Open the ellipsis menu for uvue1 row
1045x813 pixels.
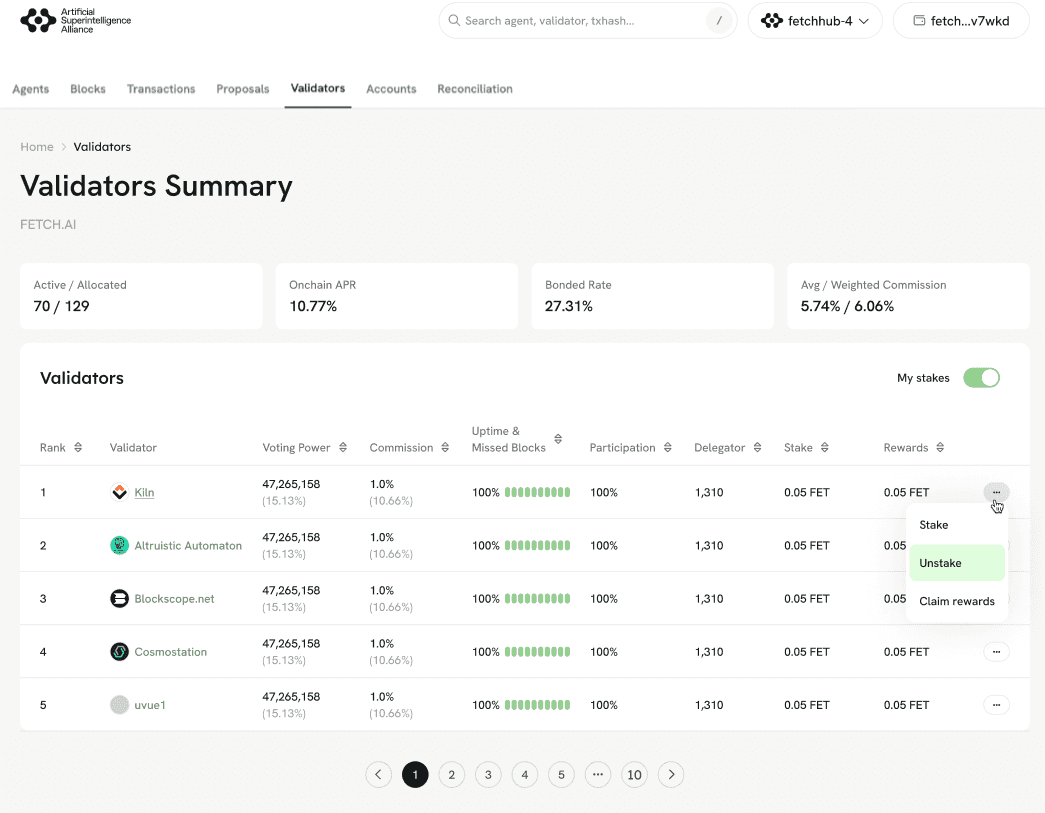pyautogui.click(x=996, y=704)
